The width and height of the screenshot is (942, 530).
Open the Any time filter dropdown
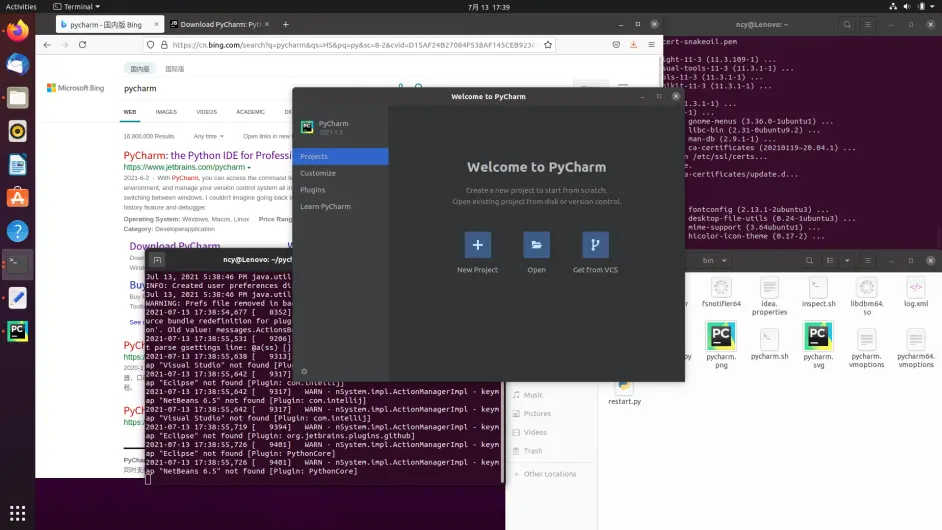[x=208, y=136]
